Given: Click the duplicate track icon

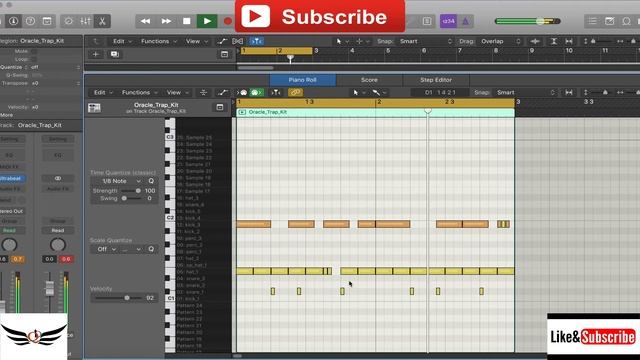Looking at the screenshot, I should 114,54.
